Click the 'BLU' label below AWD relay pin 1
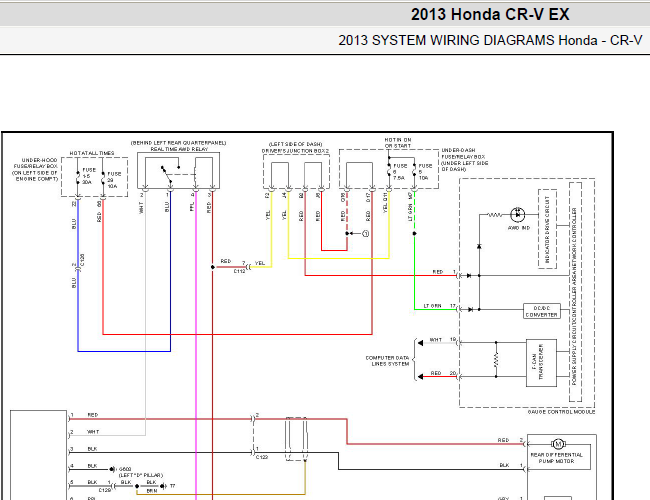Image resolution: width=650 pixels, height=500 pixels. pos(167,207)
